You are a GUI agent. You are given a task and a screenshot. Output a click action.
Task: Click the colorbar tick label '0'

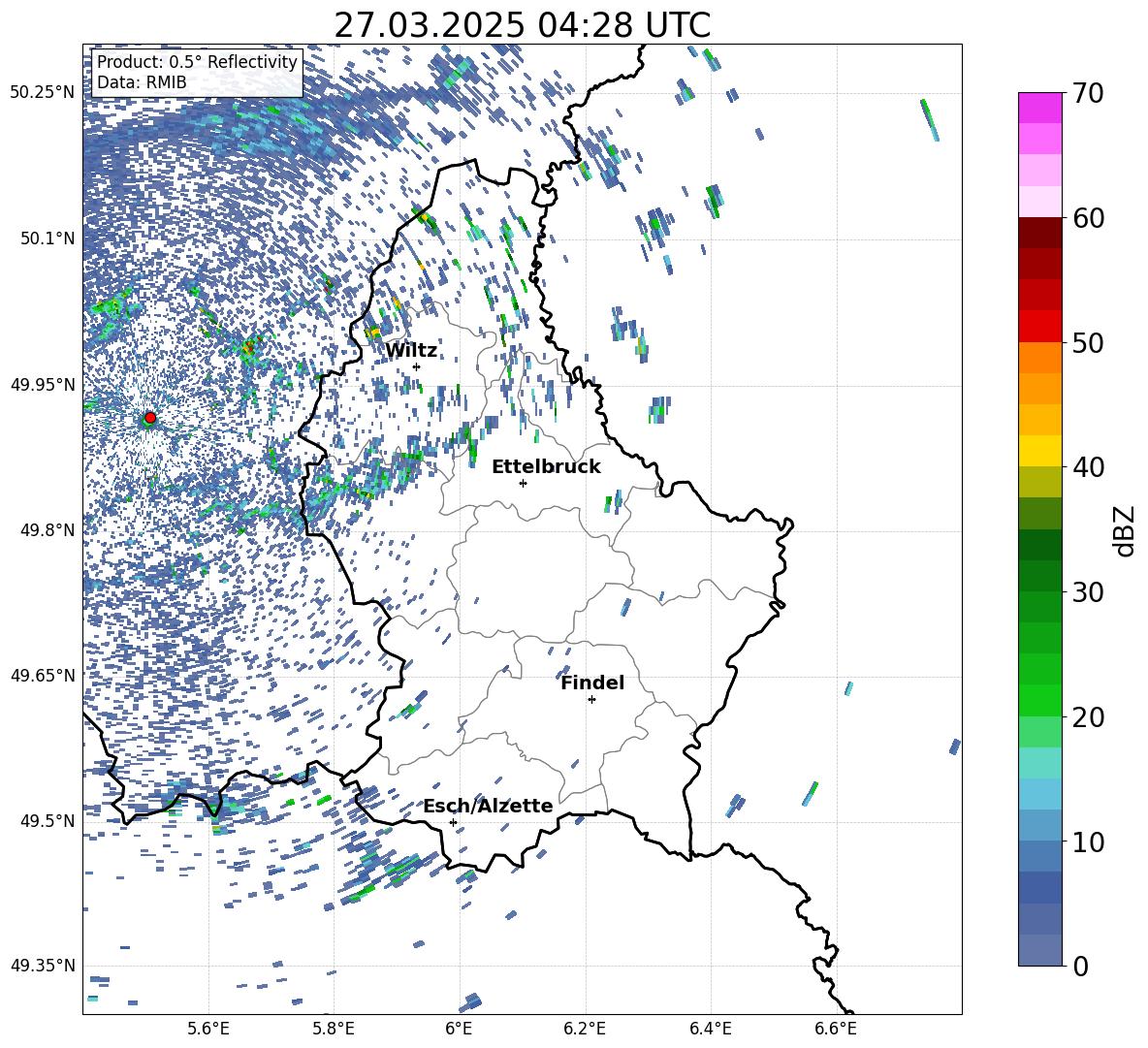(1080, 966)
